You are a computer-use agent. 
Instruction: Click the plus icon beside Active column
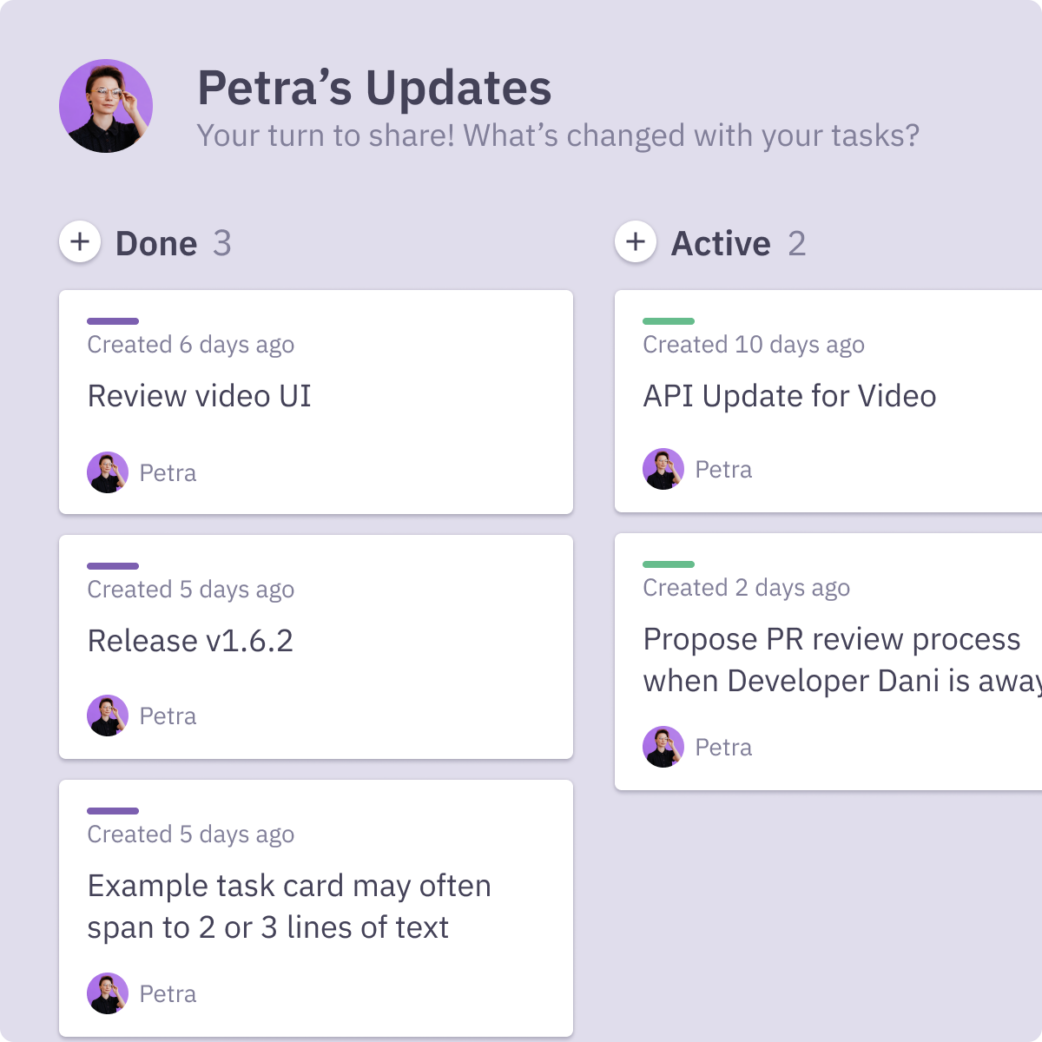click(635, 243)
